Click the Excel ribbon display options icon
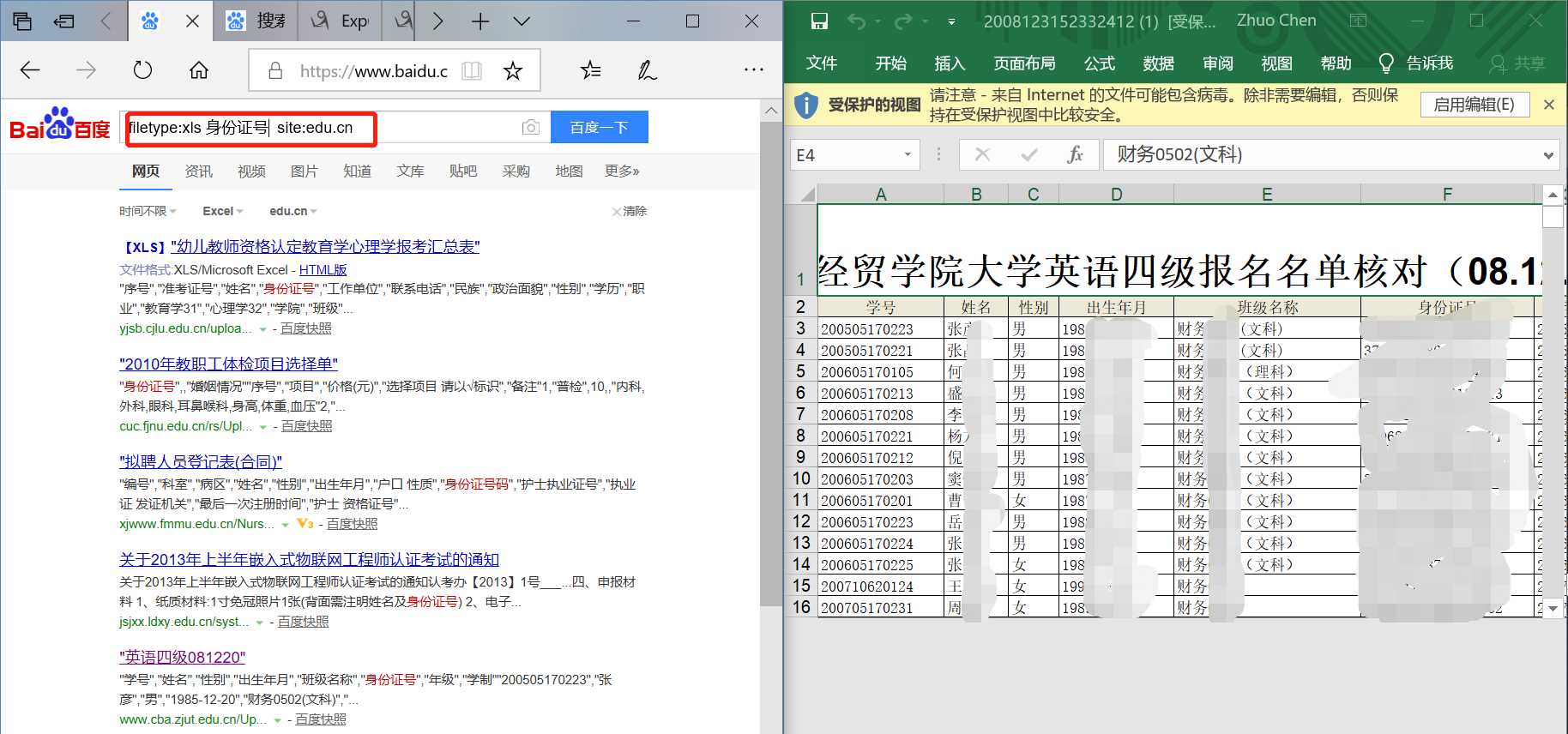The image size is (1568, 734). click(1358, 21)
